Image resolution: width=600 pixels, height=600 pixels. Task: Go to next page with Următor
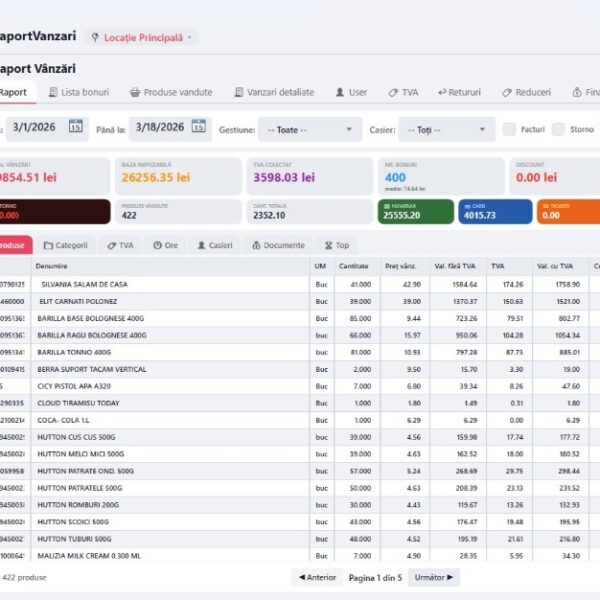[x=434, y=577]
